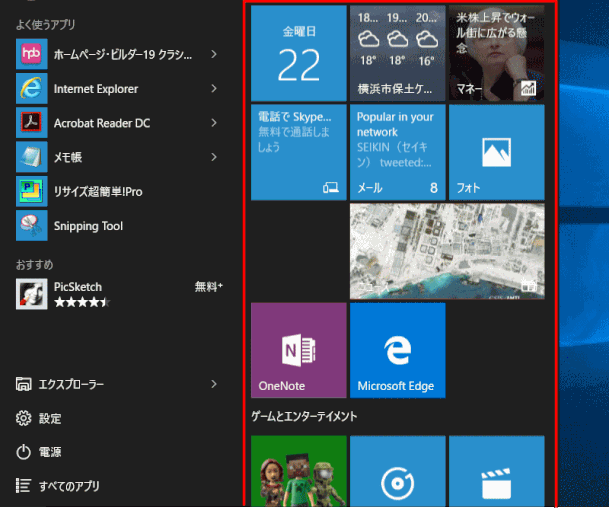Launch リサイズ超簡単!Pro app icon

click(x=31, y=191)
